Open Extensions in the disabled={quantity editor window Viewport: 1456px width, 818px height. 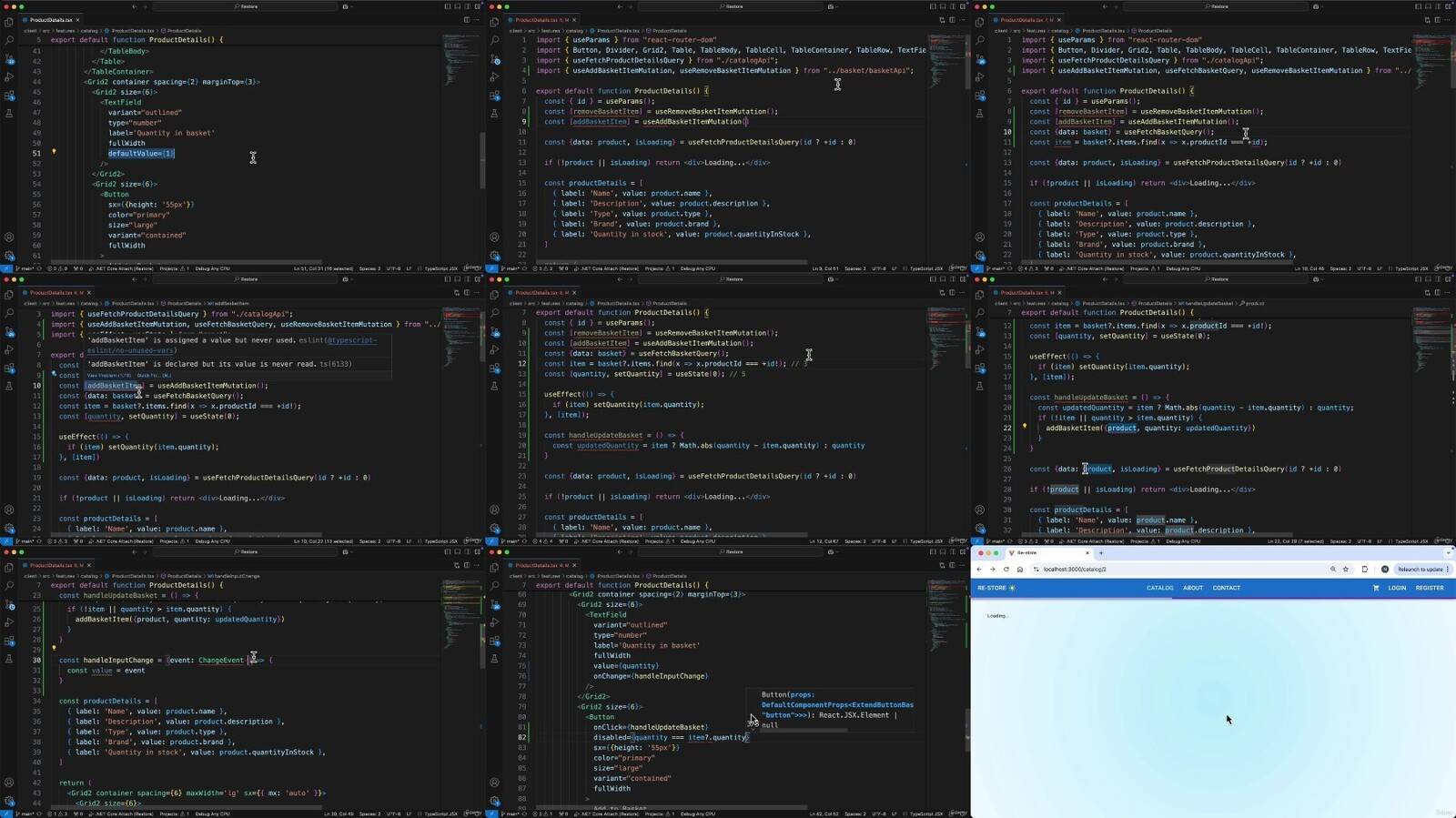pos(494,641)
